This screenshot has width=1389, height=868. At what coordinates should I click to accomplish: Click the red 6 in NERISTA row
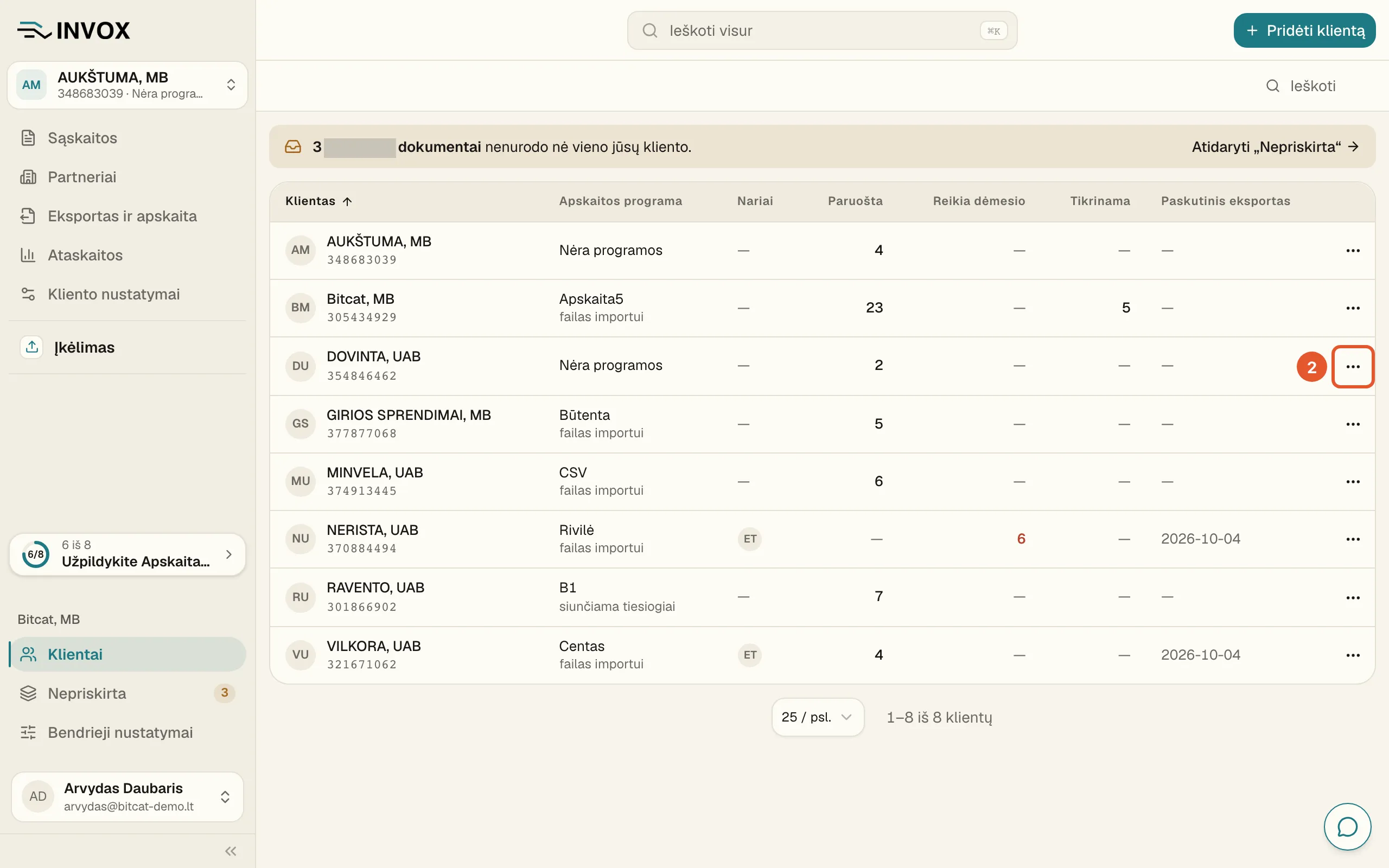[1021, 539]
